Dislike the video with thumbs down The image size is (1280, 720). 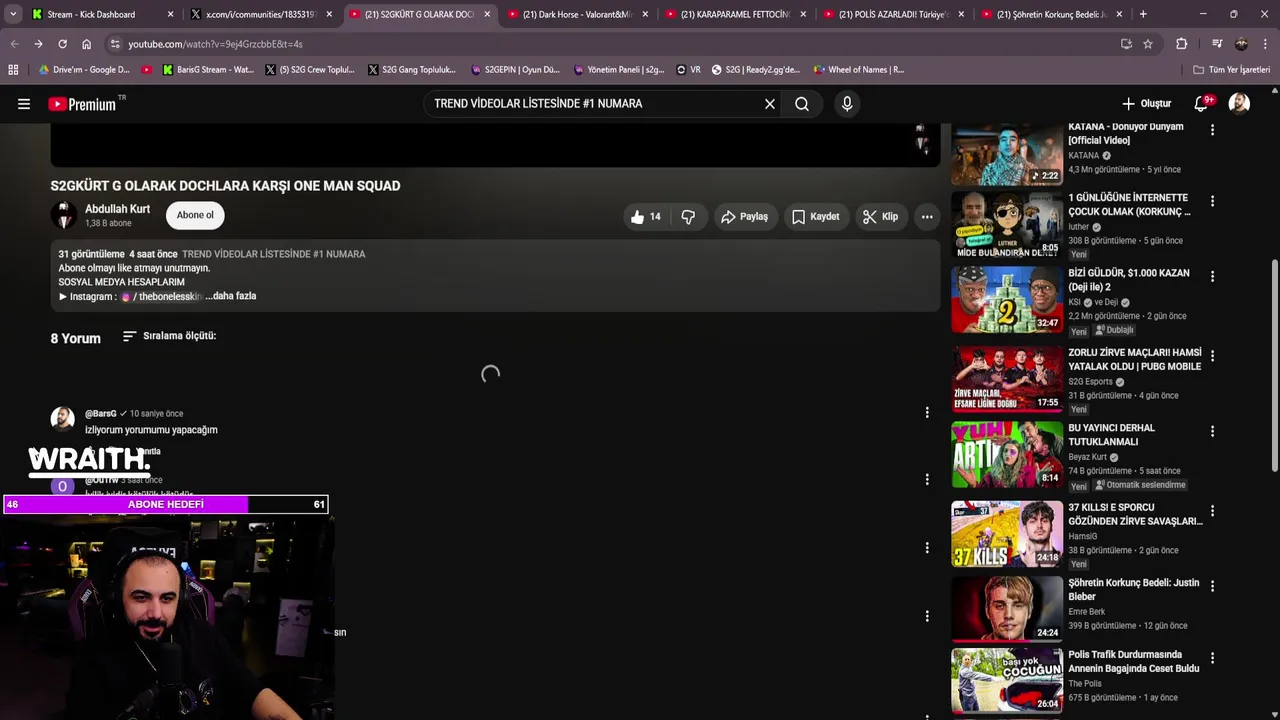coord(688,217)
